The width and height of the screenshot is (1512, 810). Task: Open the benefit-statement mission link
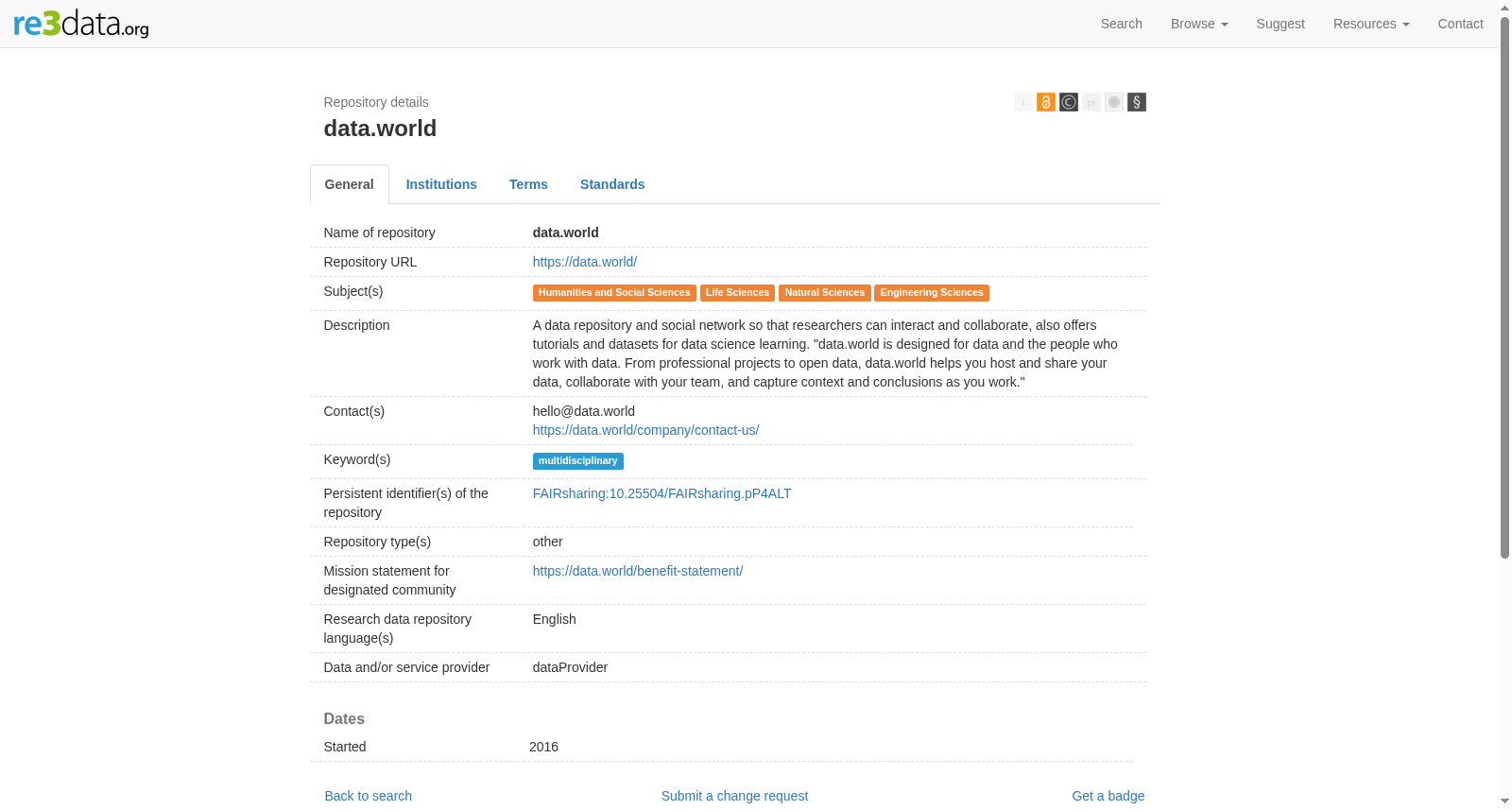point(638,571)
